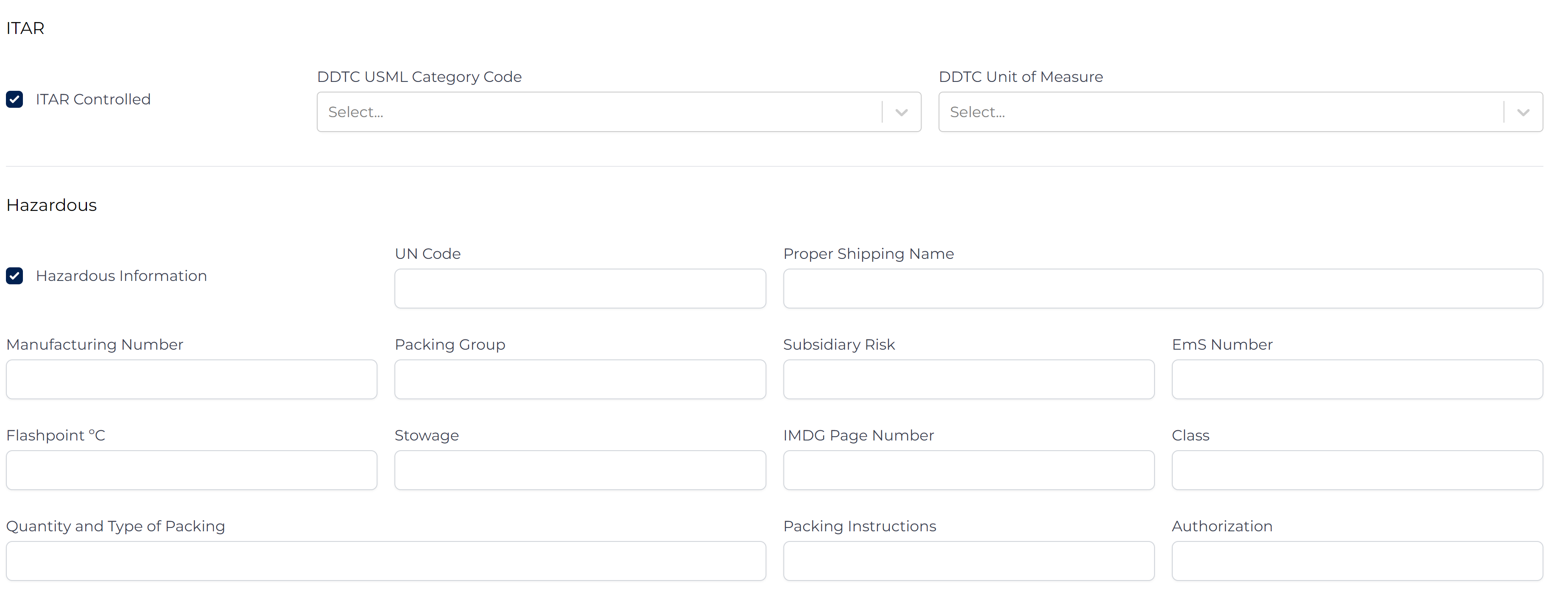Image resolution: width=1568 pixels, height=589 pixels.
Task: Click the USML Category Code chevron arrow
Action: tap(901, 112)
